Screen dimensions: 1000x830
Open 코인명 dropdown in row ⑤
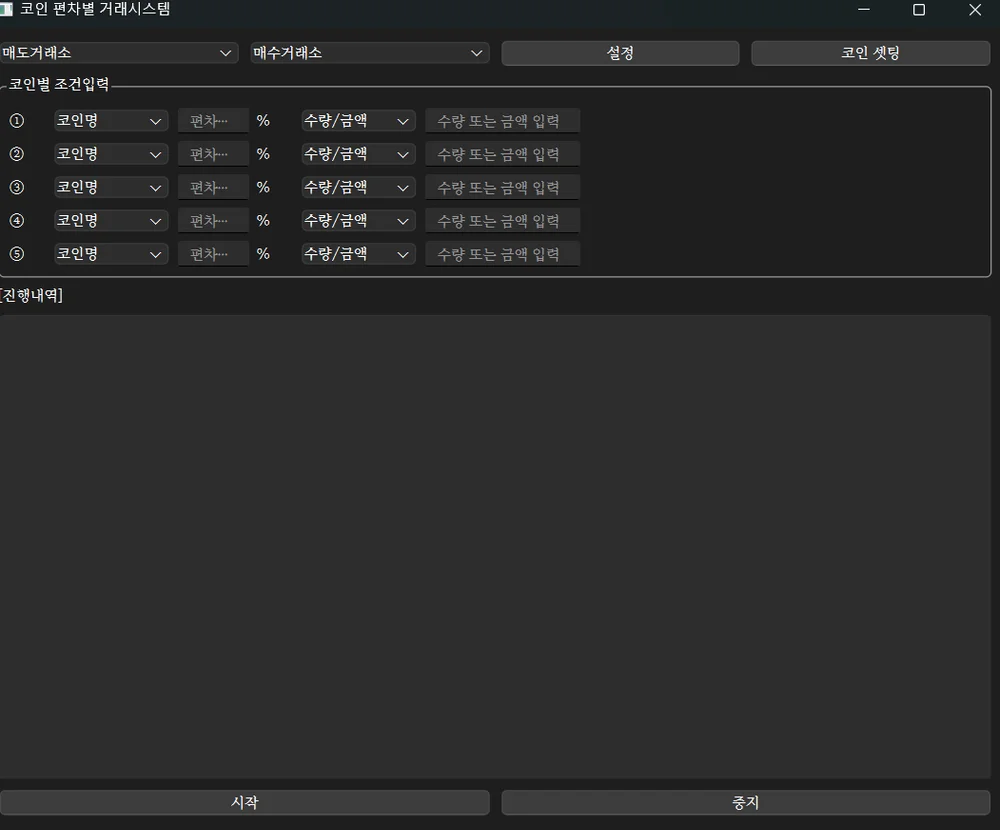[111, 254]
